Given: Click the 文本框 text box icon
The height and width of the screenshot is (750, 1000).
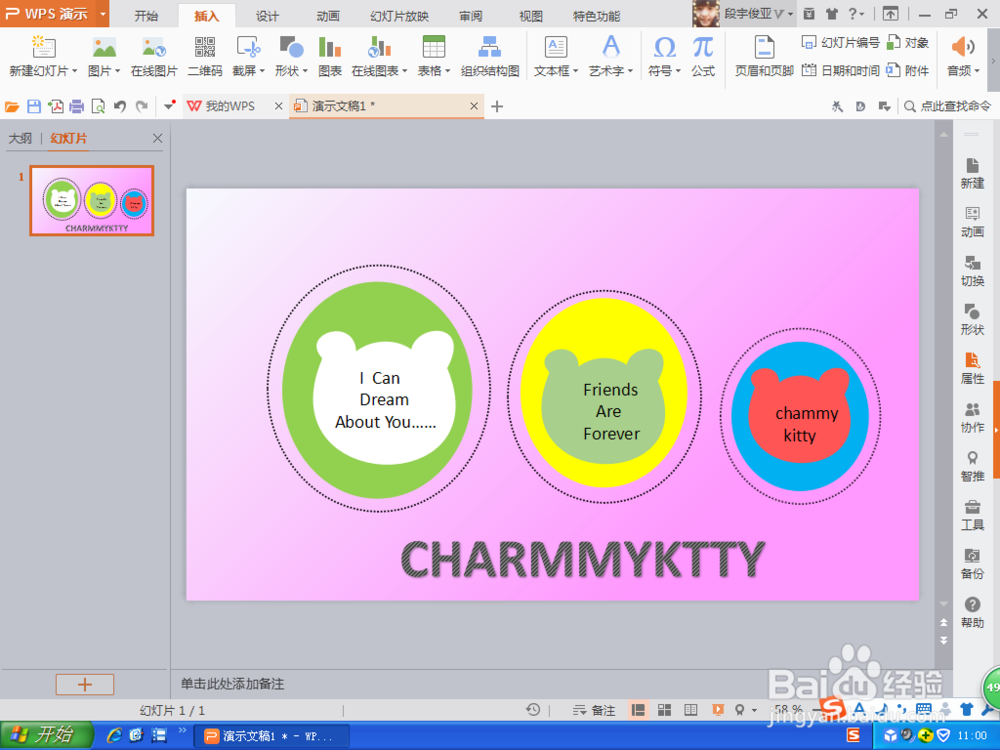Looking at the screenshot, I should tap(555, 47).
